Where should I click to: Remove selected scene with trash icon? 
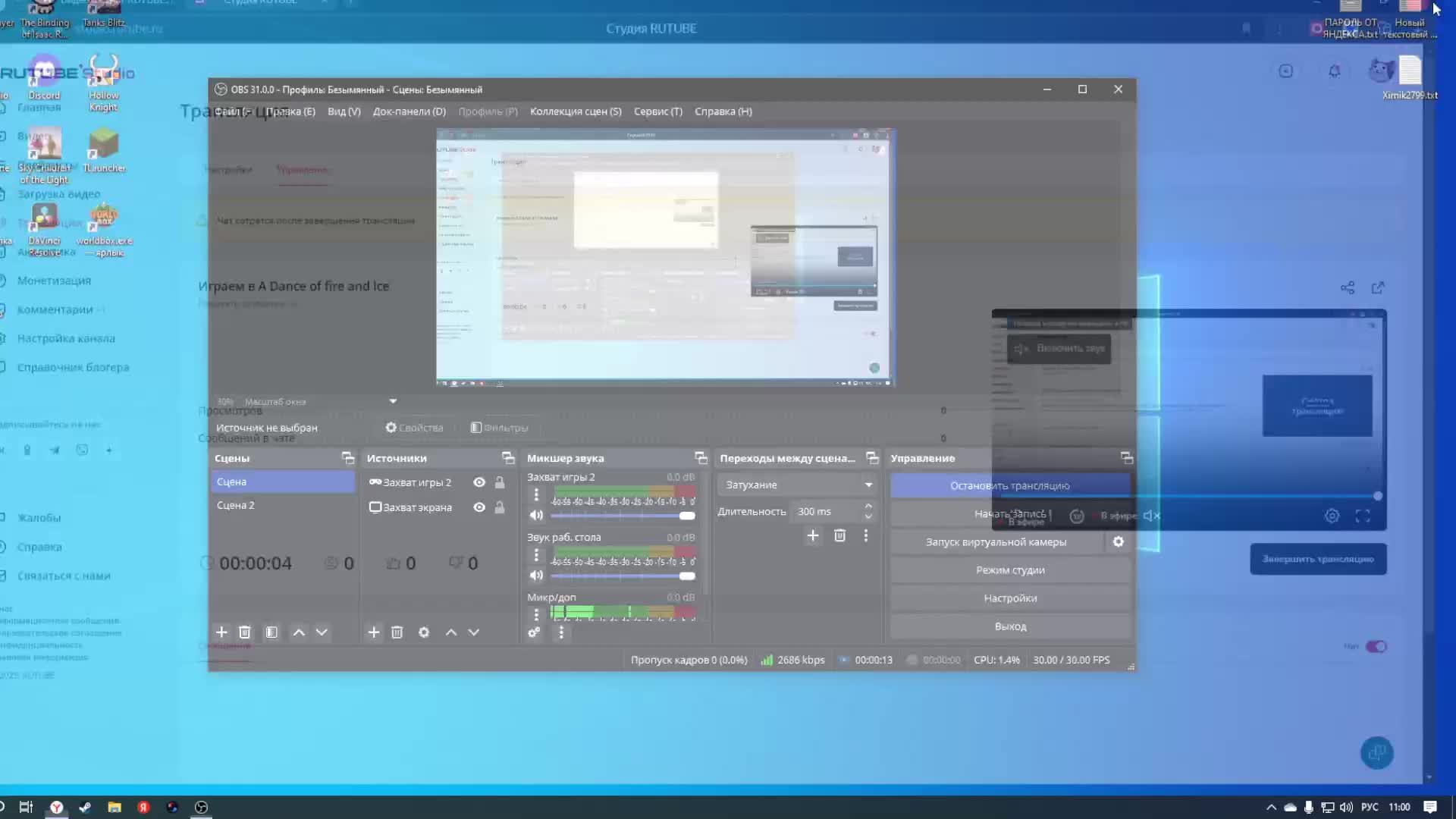[x=245, y=632]
